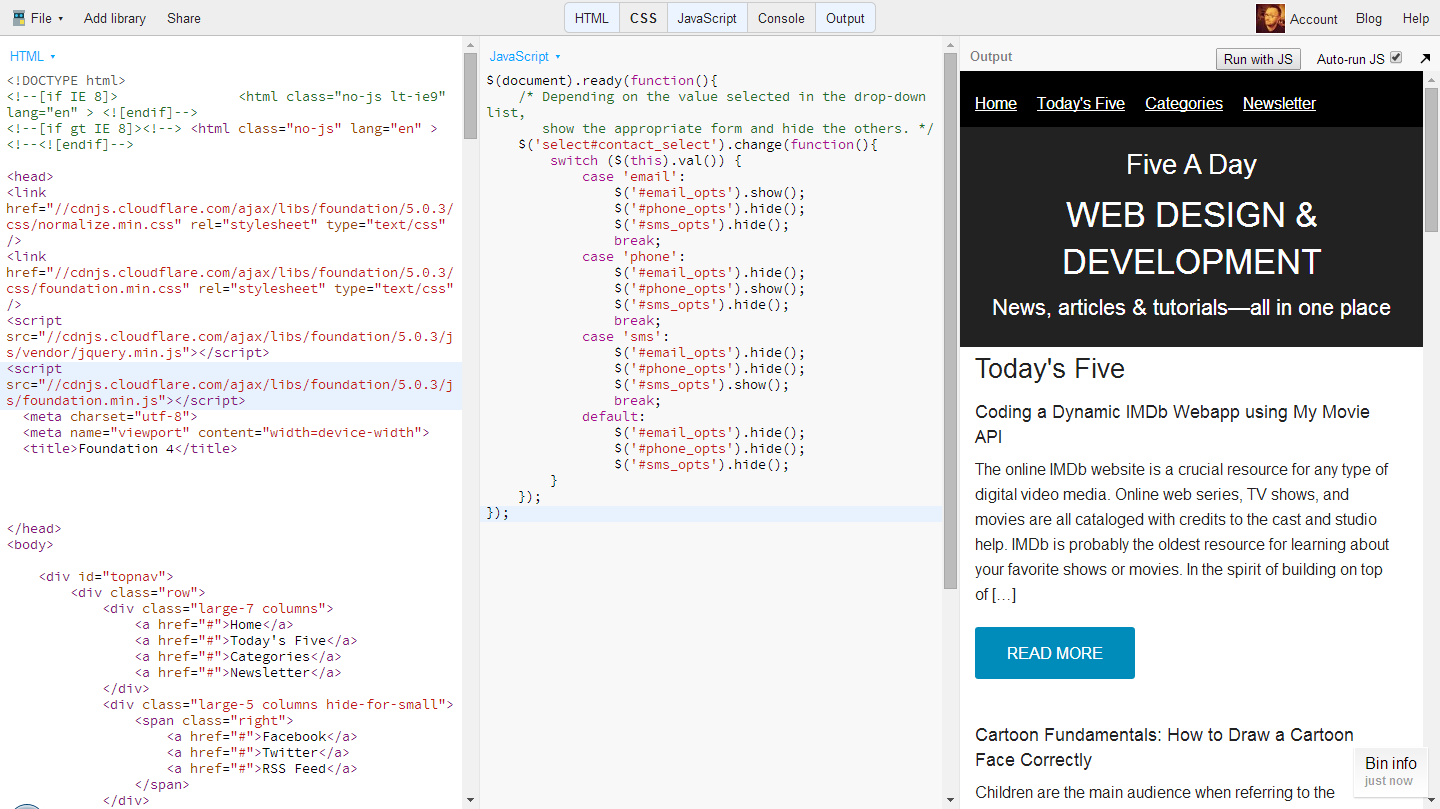The height and width of the screenshot is (809, 1440).
Task: Click the meta charset="utf-8" line
Action: [x=110, y=417]
